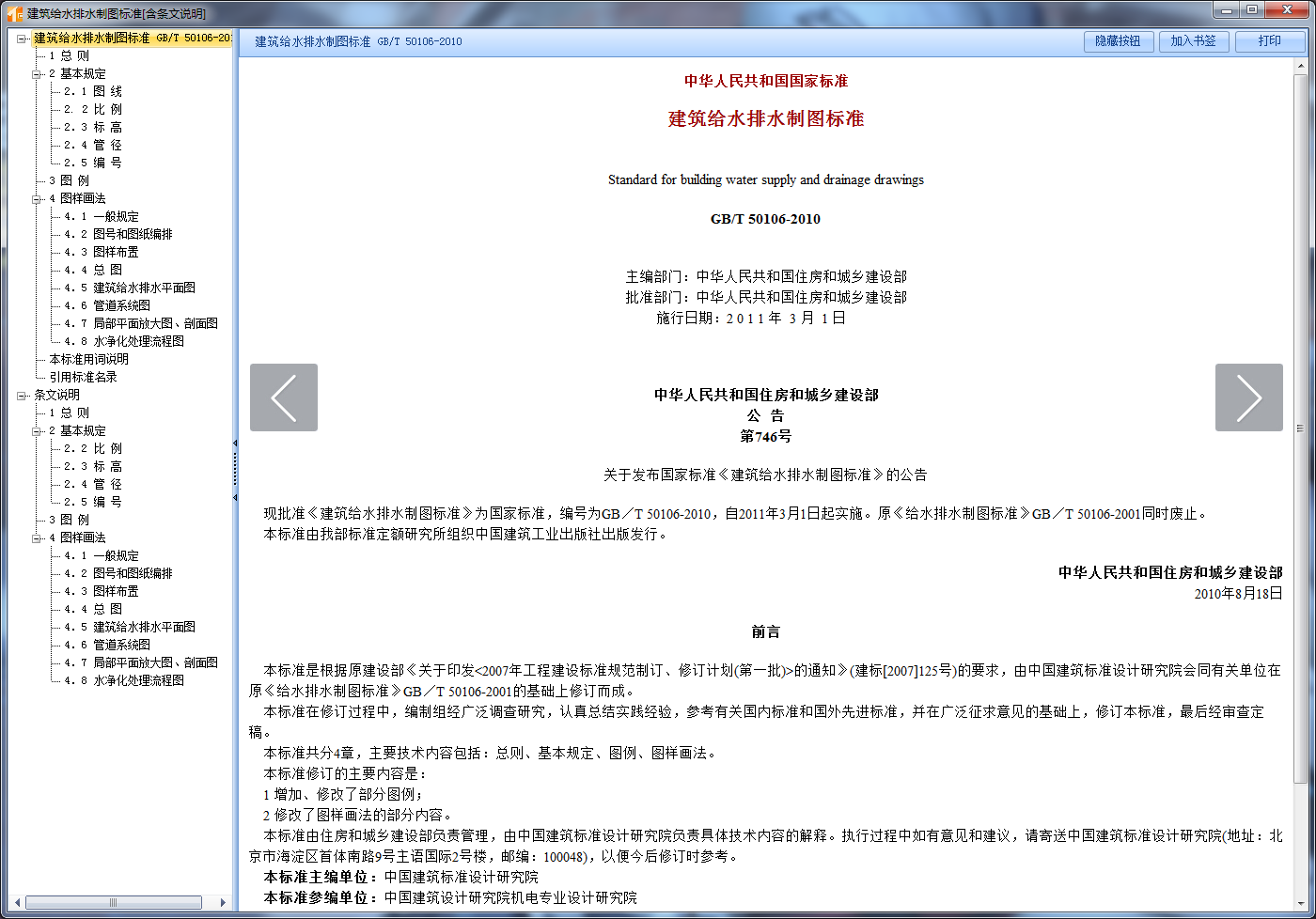The height and width of the screenshot is (919, 1316).
Task: Open 4.1 一般规定 in the main standard section
Action: point(102,217)
